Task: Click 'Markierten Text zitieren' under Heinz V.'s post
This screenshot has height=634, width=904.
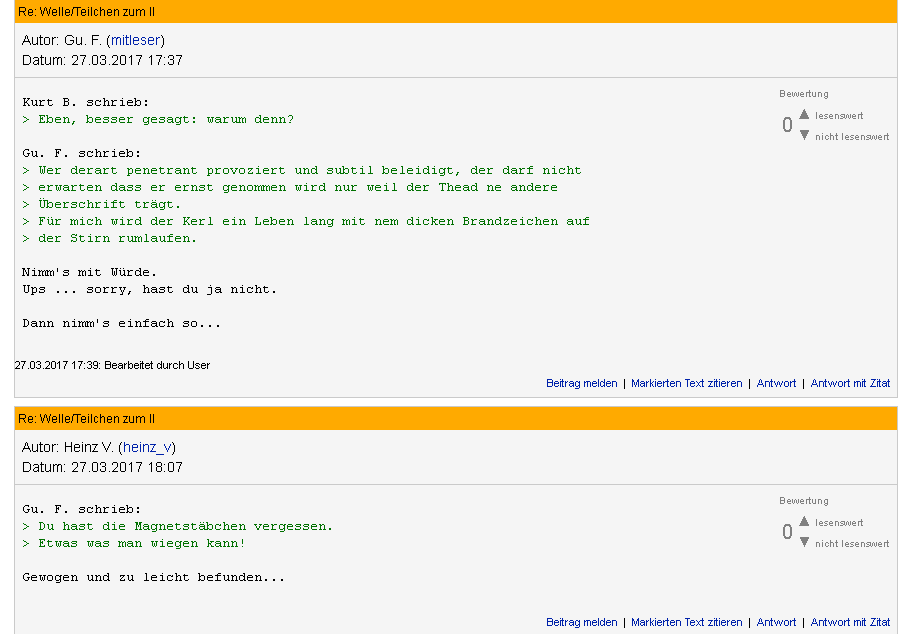Action: [687, 622]
